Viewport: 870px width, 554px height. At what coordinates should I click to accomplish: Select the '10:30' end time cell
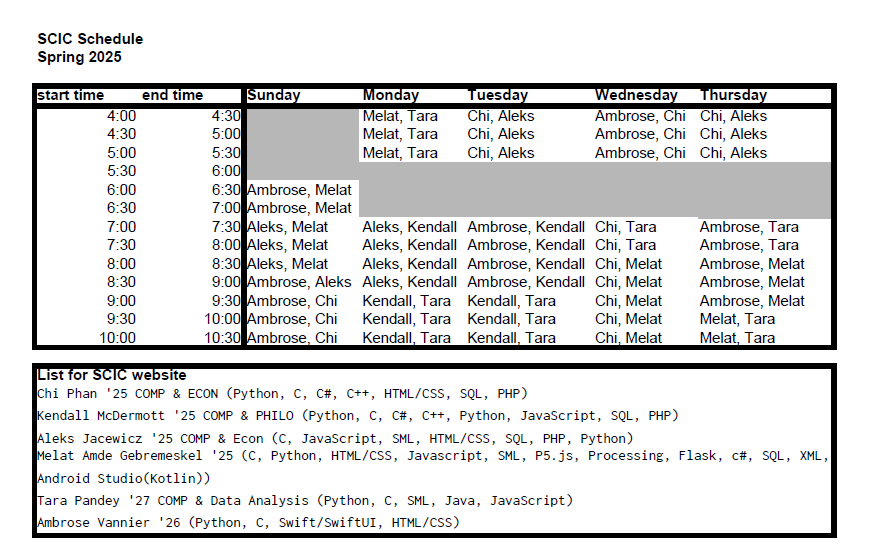pyautogui.click(x=222, y=338)
